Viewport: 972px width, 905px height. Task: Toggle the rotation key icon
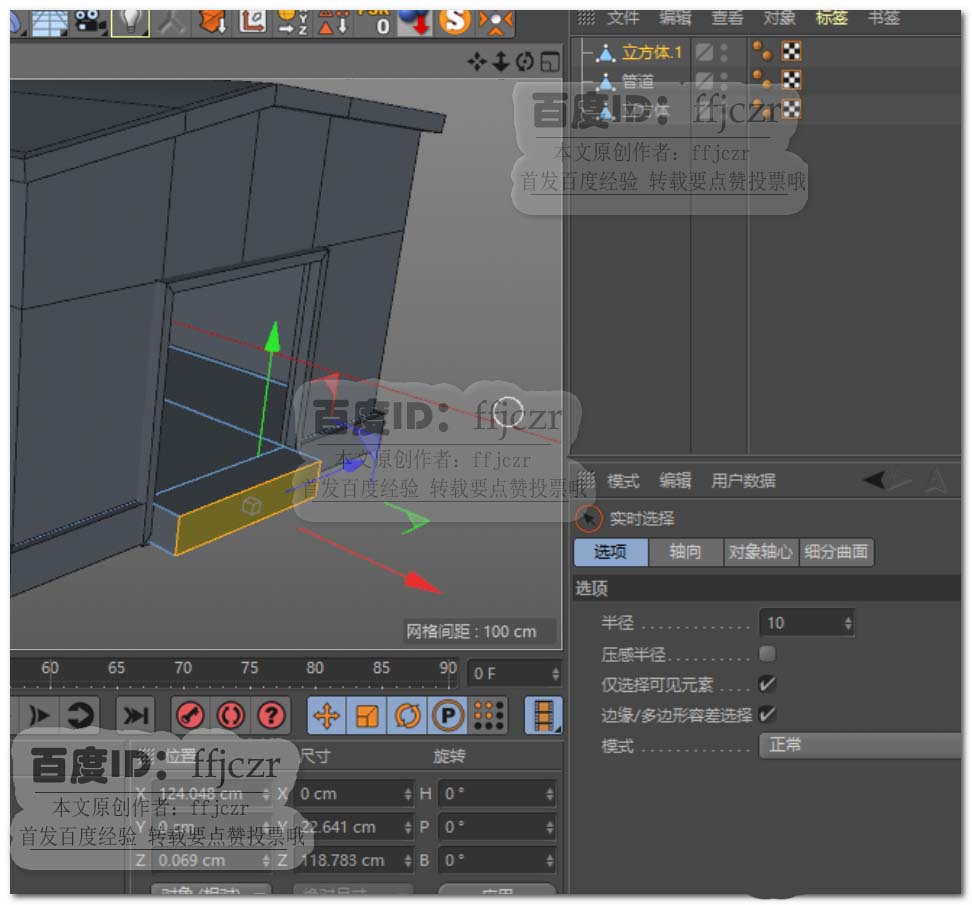coord(407,716)
